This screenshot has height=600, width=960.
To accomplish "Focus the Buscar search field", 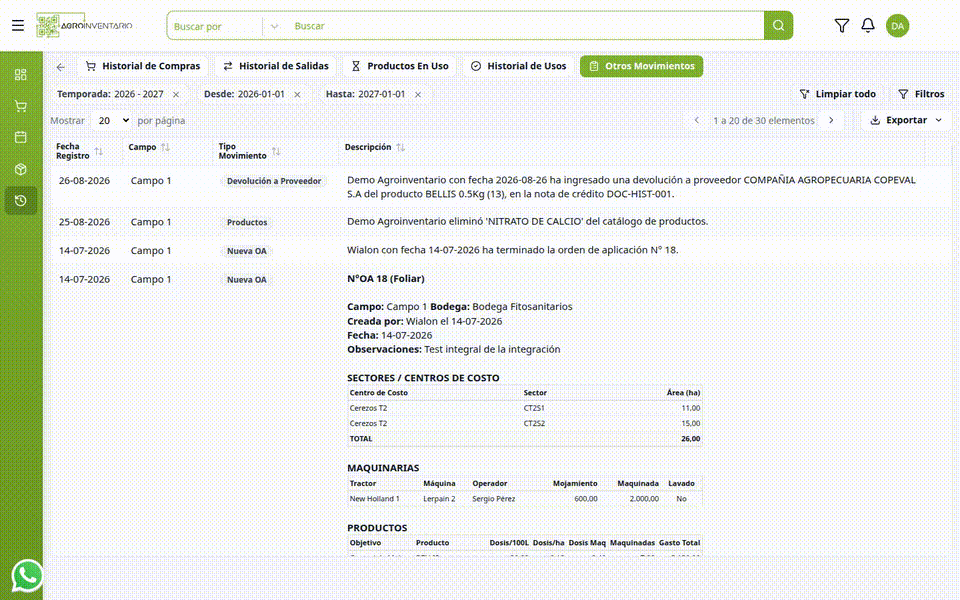I will click(525, 26).
